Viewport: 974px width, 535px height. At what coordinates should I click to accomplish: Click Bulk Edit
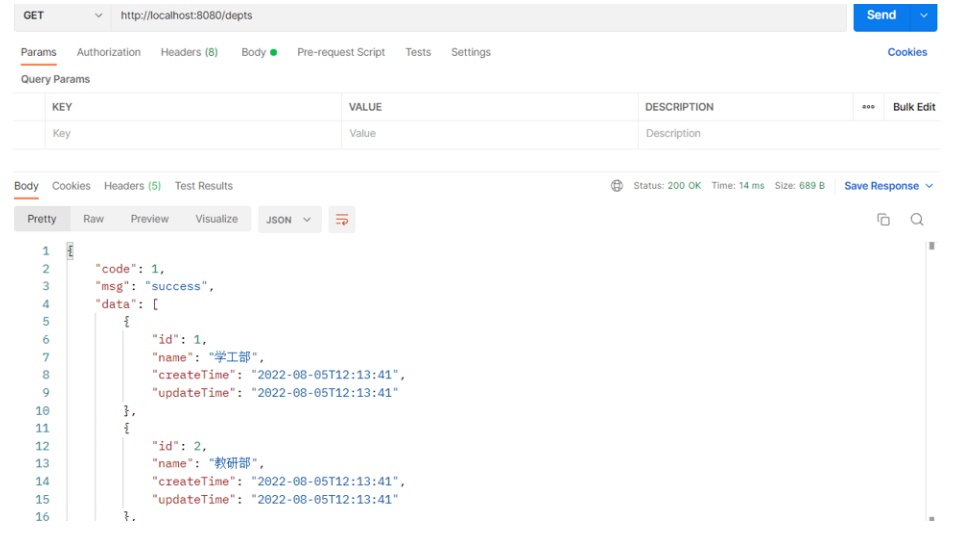pyautogui.click(x=914, y=107)
